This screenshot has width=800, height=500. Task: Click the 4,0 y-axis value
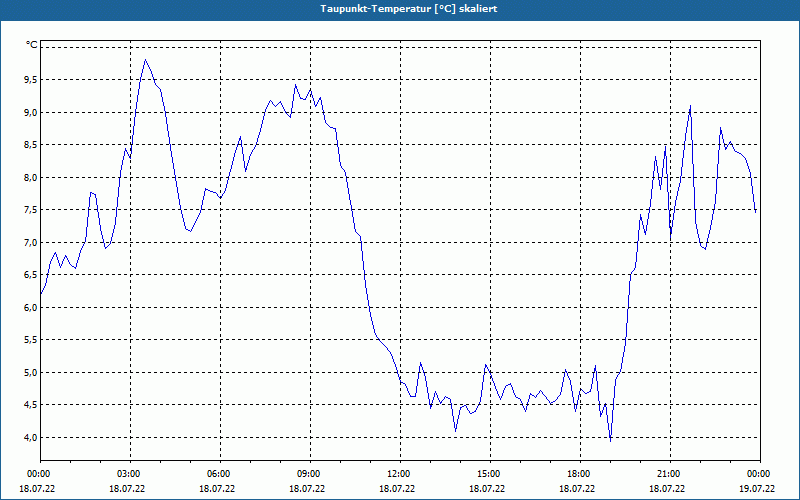31,437
